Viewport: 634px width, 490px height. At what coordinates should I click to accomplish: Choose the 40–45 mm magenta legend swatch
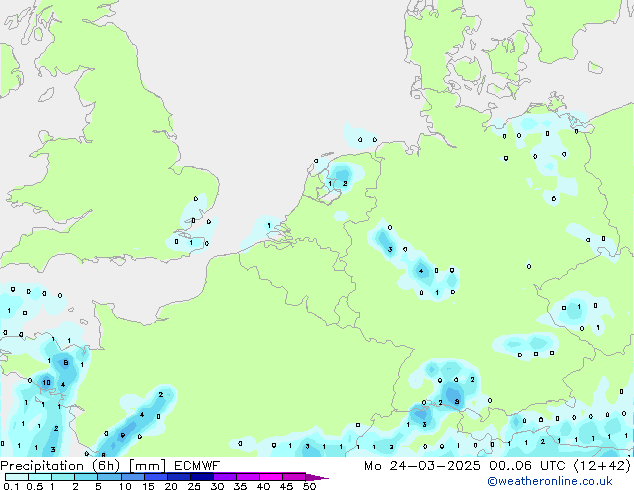tap(271, 477)
